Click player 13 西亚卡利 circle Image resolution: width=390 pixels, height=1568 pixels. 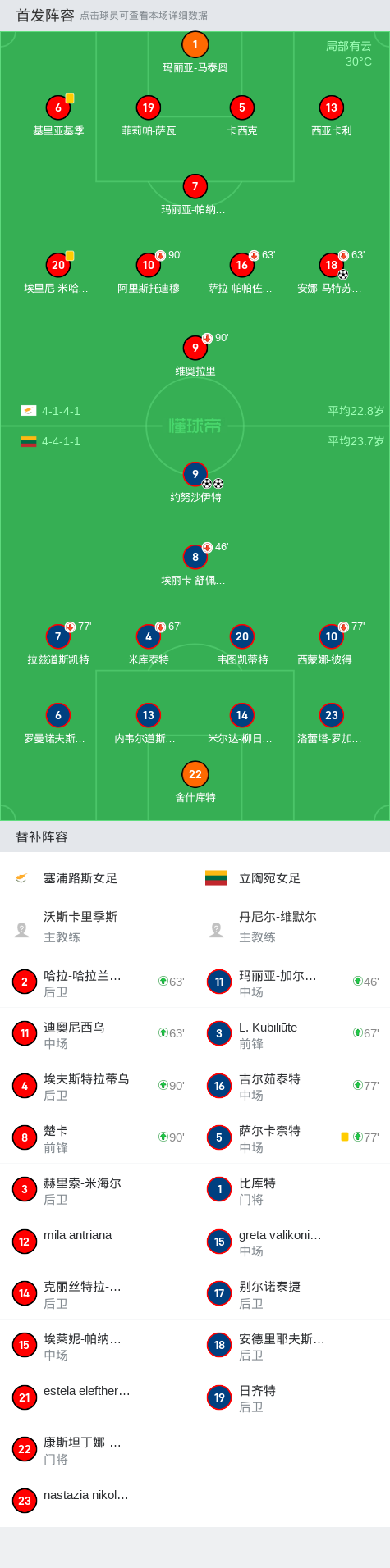pyautogui.click(x=332, y=107)
